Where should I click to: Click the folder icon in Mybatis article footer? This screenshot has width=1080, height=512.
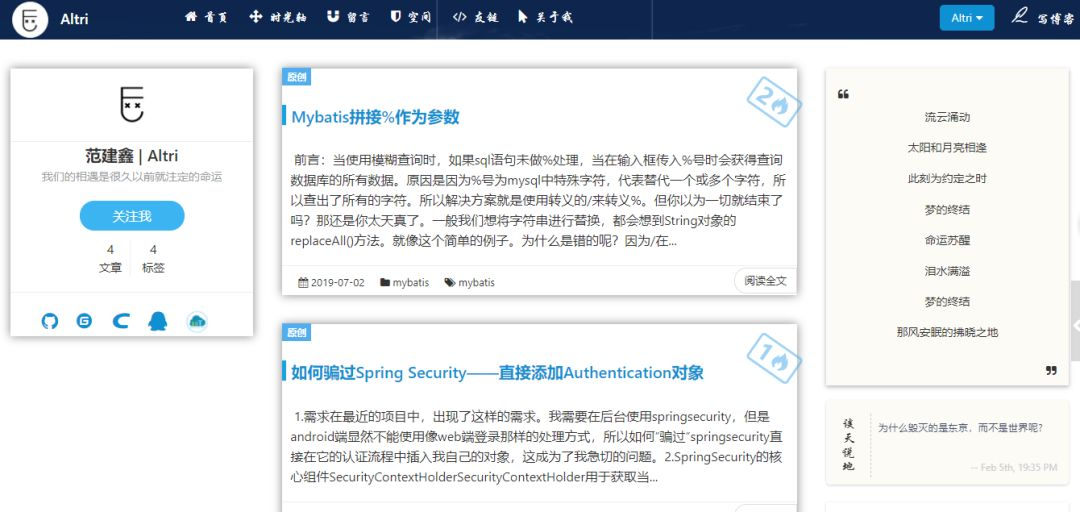(x=385, y=283)
